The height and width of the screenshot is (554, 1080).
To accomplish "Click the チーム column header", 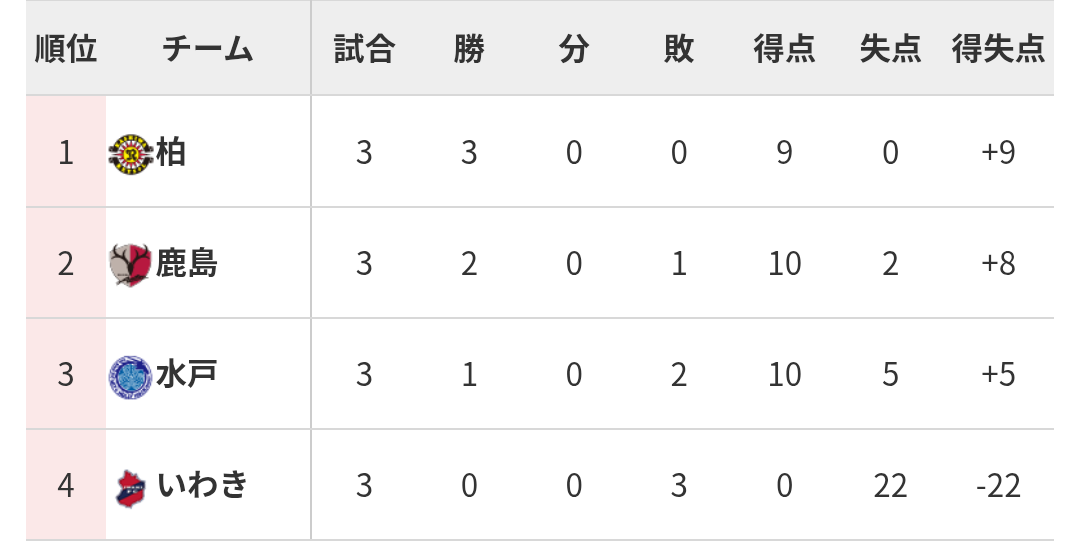I will [208, 49].
